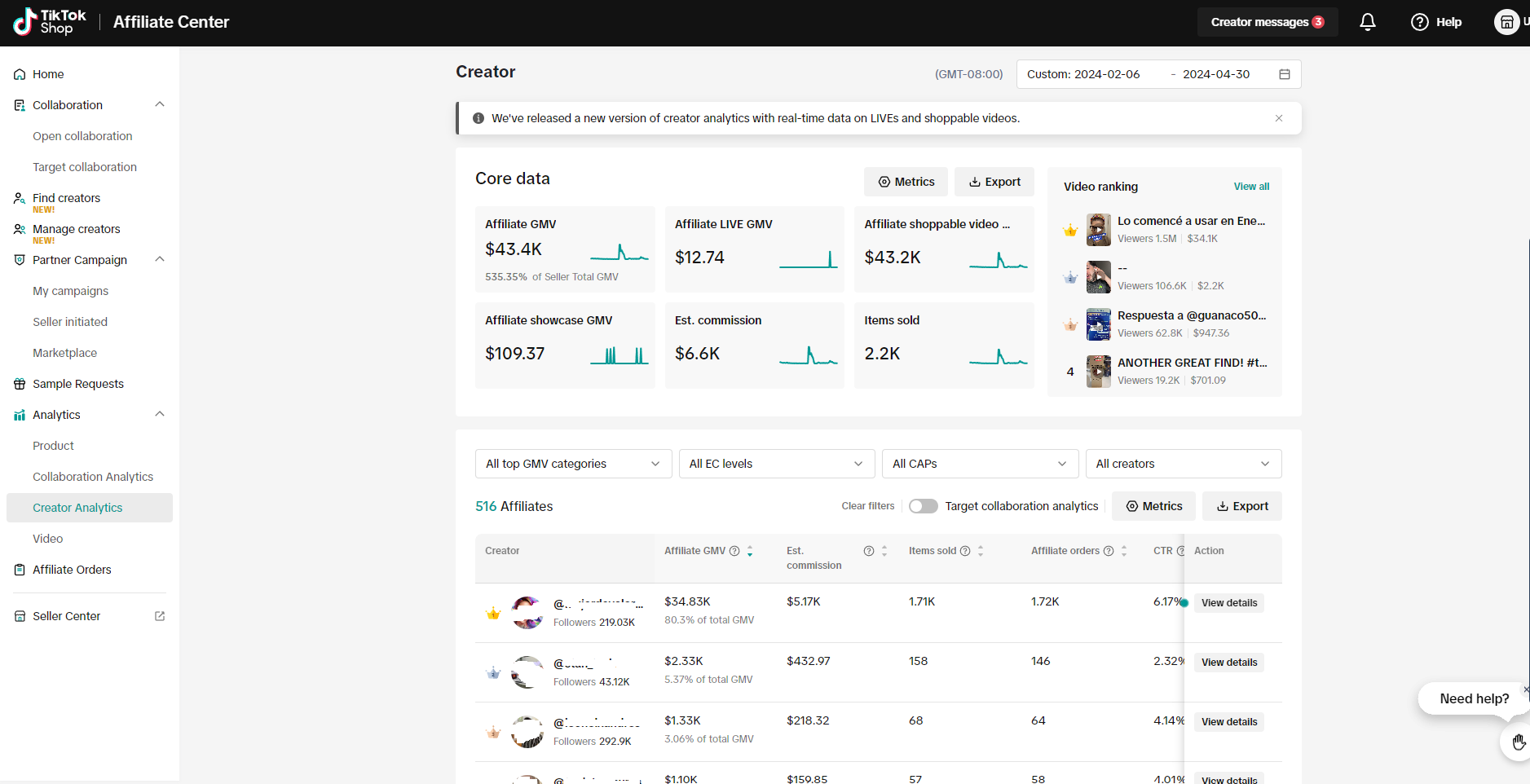
Task: Click the TikTok Shop logo
Action: pyautogui.click(x=50, y=22)
